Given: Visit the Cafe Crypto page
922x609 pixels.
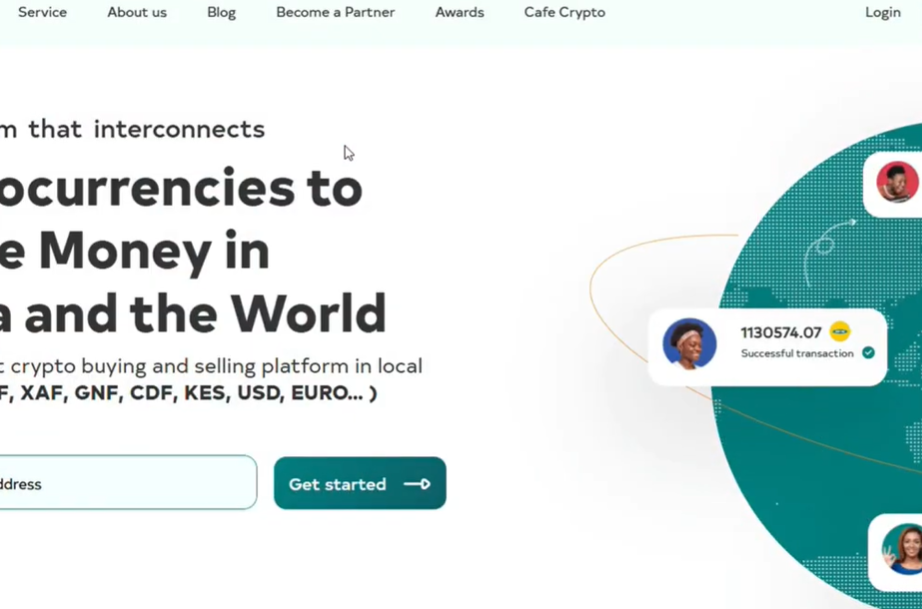Looking at the screenshot, I should [564, 13].
